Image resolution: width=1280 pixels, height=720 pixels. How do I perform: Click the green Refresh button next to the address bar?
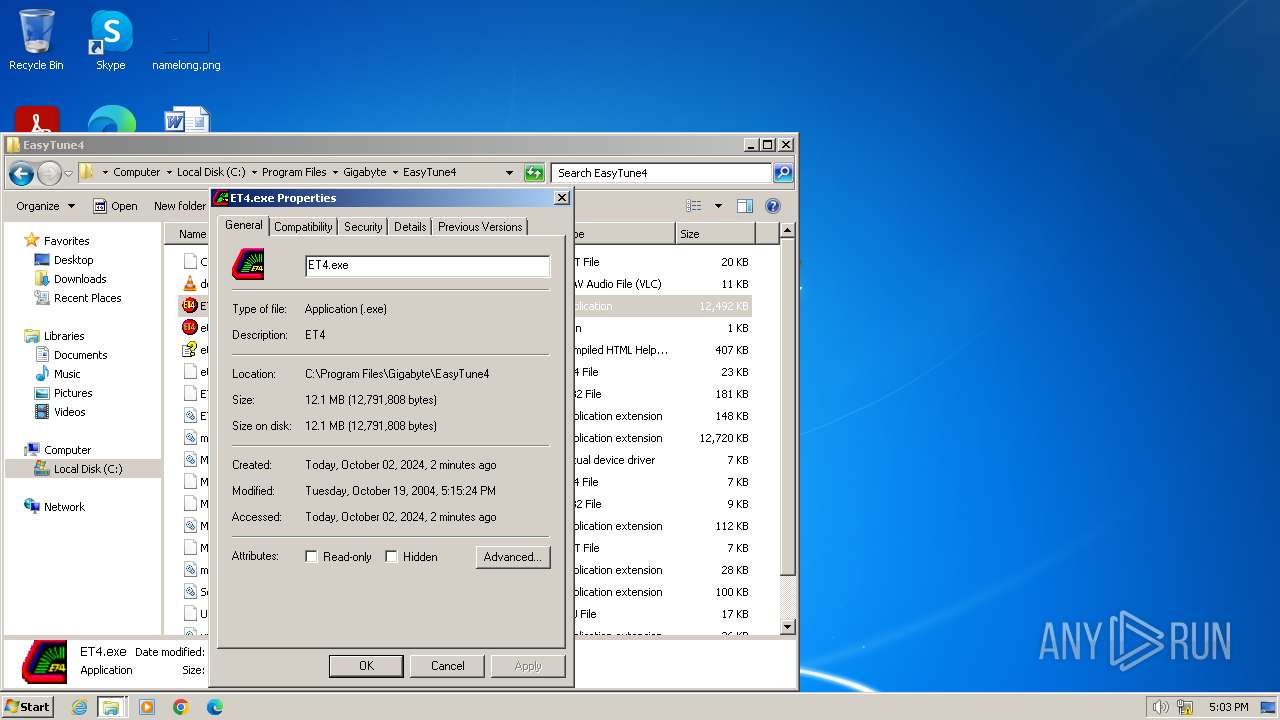(x=534, y=172)
